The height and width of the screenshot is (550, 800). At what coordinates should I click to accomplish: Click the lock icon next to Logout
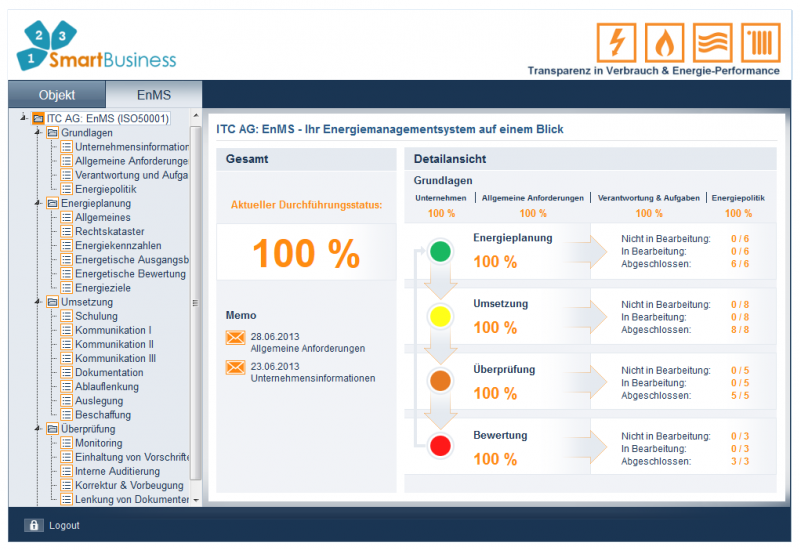(x=34, y=525)
